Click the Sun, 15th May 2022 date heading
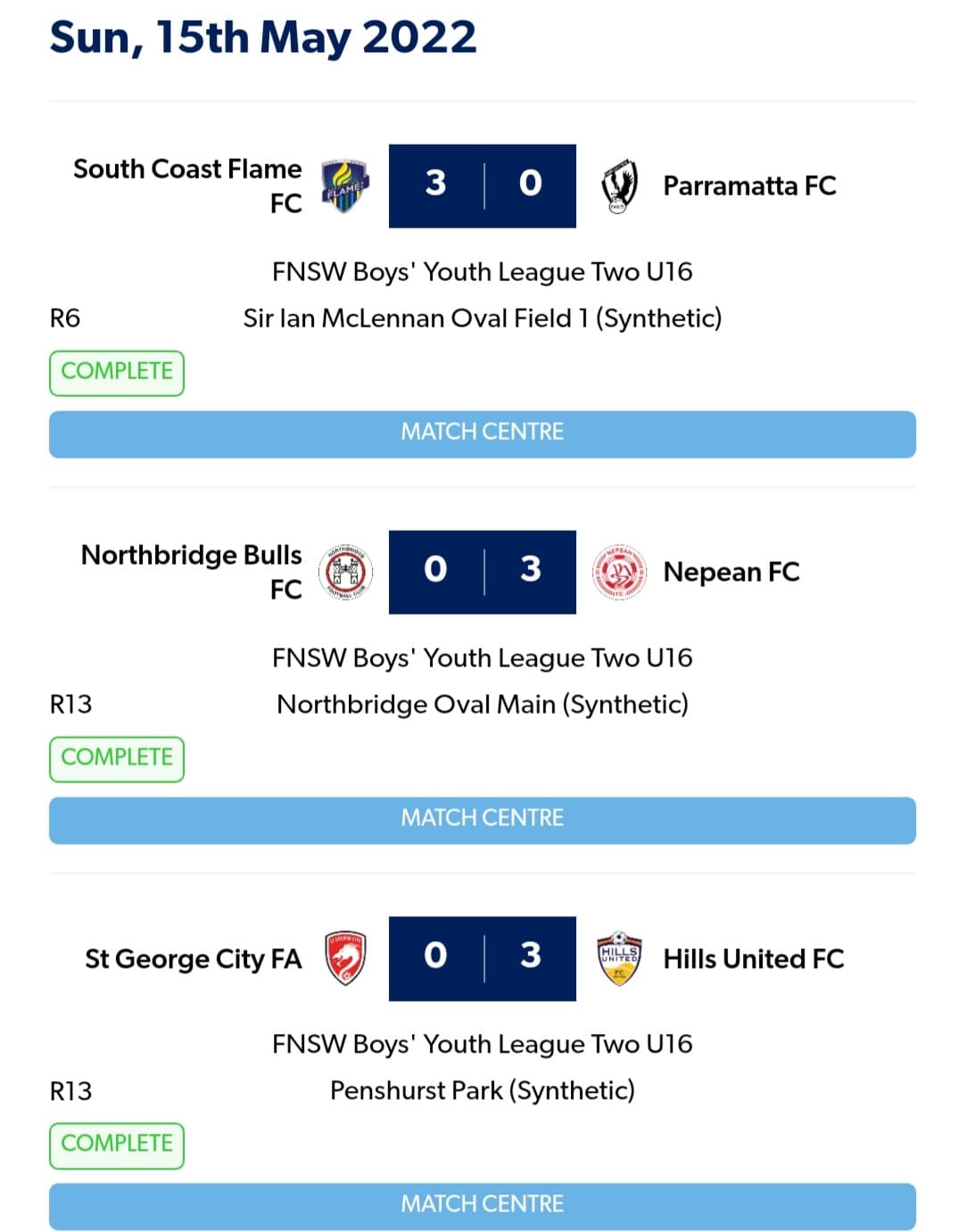This screenshot has width=958, height=1232. [x=263, y=37]
